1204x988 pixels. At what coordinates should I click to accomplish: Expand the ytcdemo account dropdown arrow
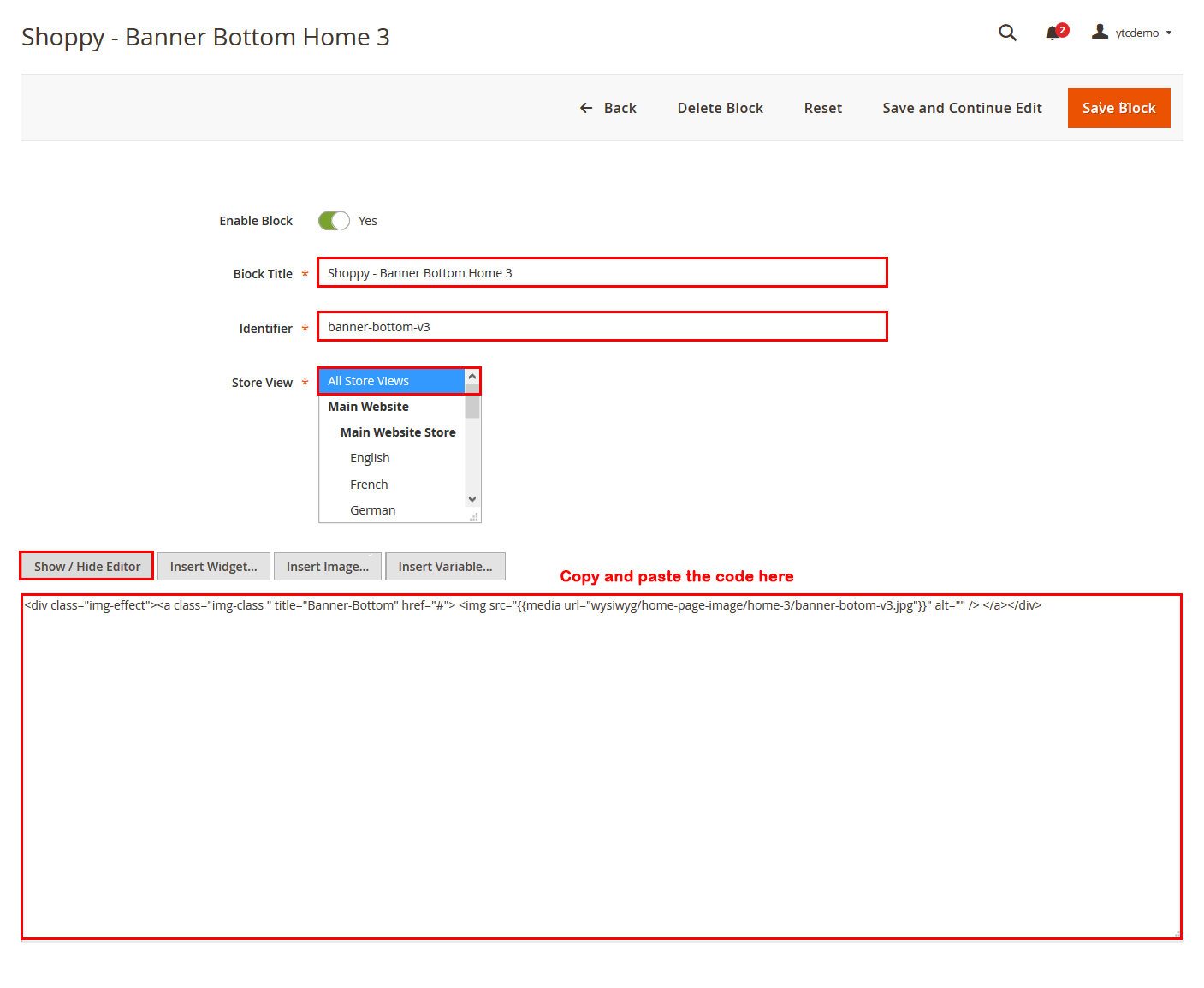[1169, 33]
